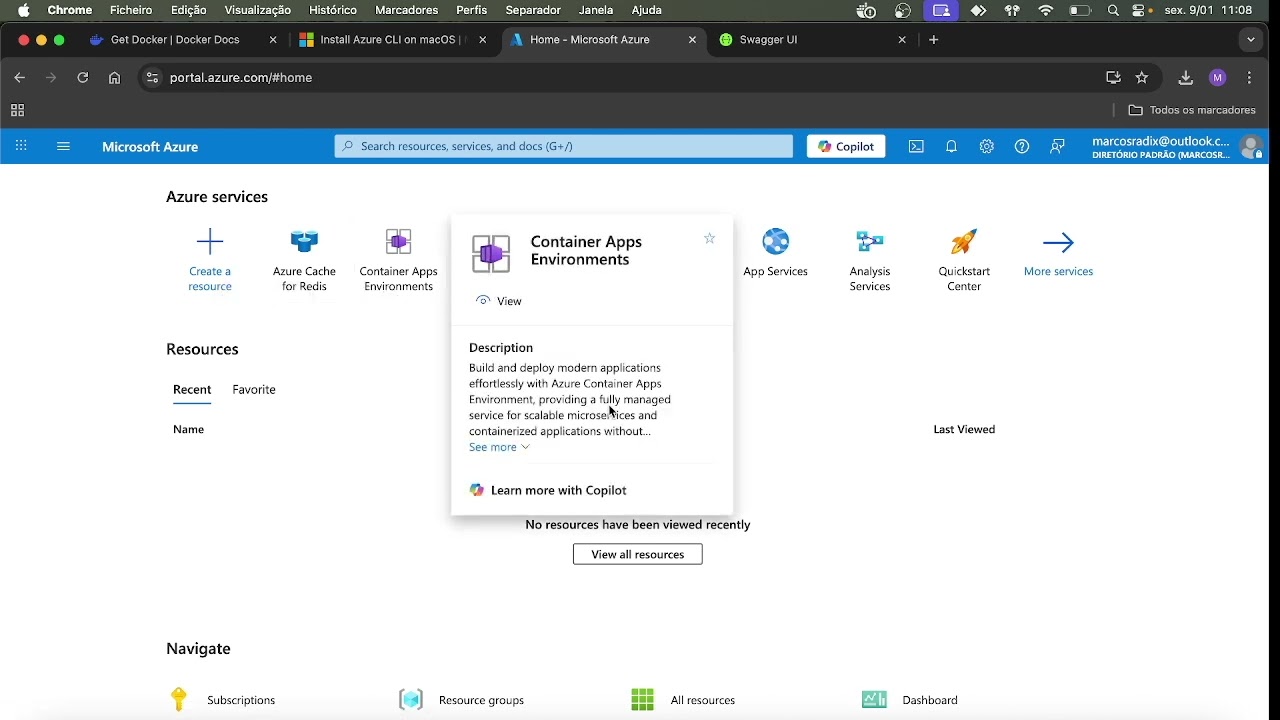Expand the See more description text
The height and width of the screenshot is (720, 1280).
click(x=499, y=447)
